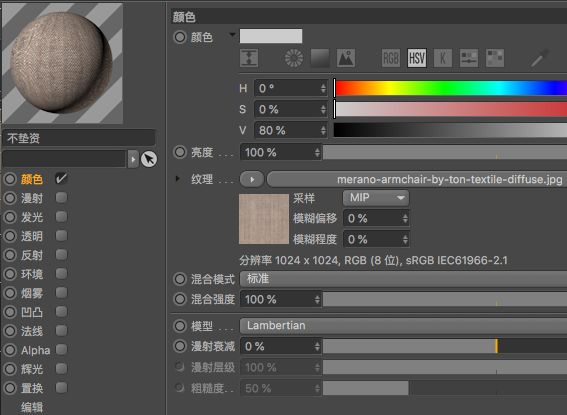Screen dimensions: 567x415
Task: Click the arrow cursor pick icon
Action: (x=149, y=159)
